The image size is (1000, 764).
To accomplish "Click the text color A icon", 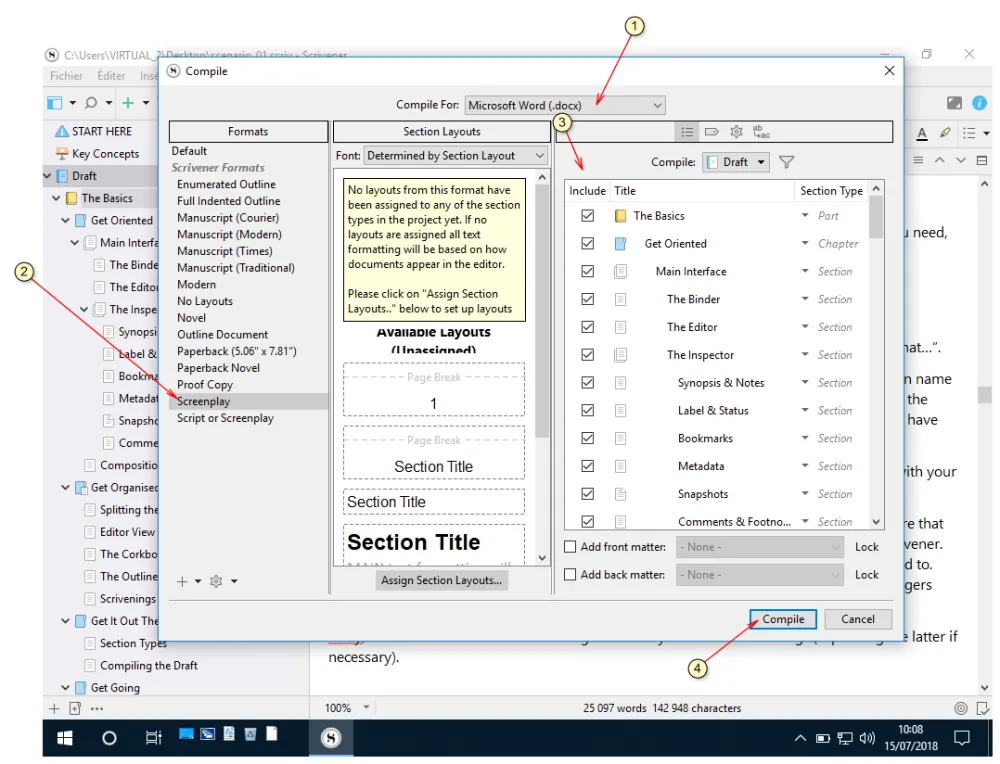I will coord(922,133).
